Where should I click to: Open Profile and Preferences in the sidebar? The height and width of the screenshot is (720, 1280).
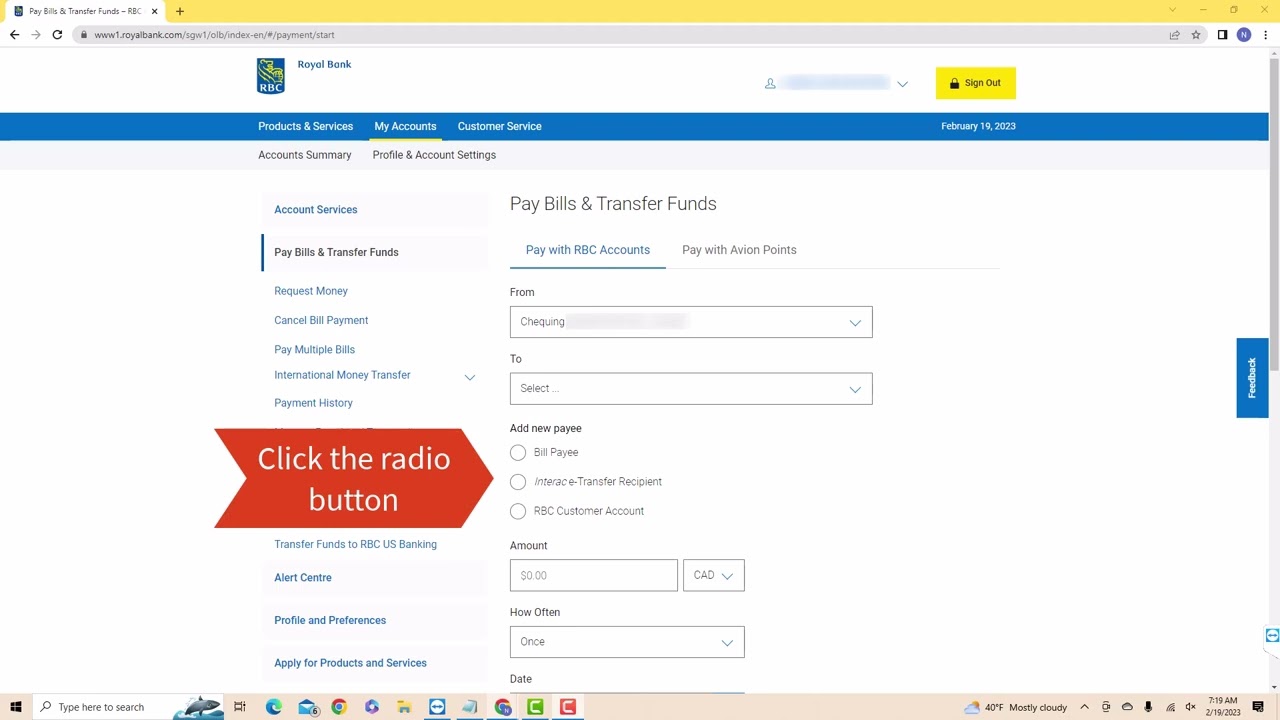[x=330, y=620]
